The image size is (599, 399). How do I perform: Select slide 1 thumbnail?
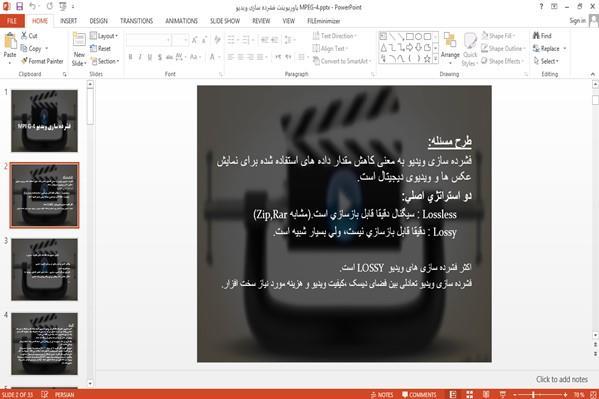[44, 121]
